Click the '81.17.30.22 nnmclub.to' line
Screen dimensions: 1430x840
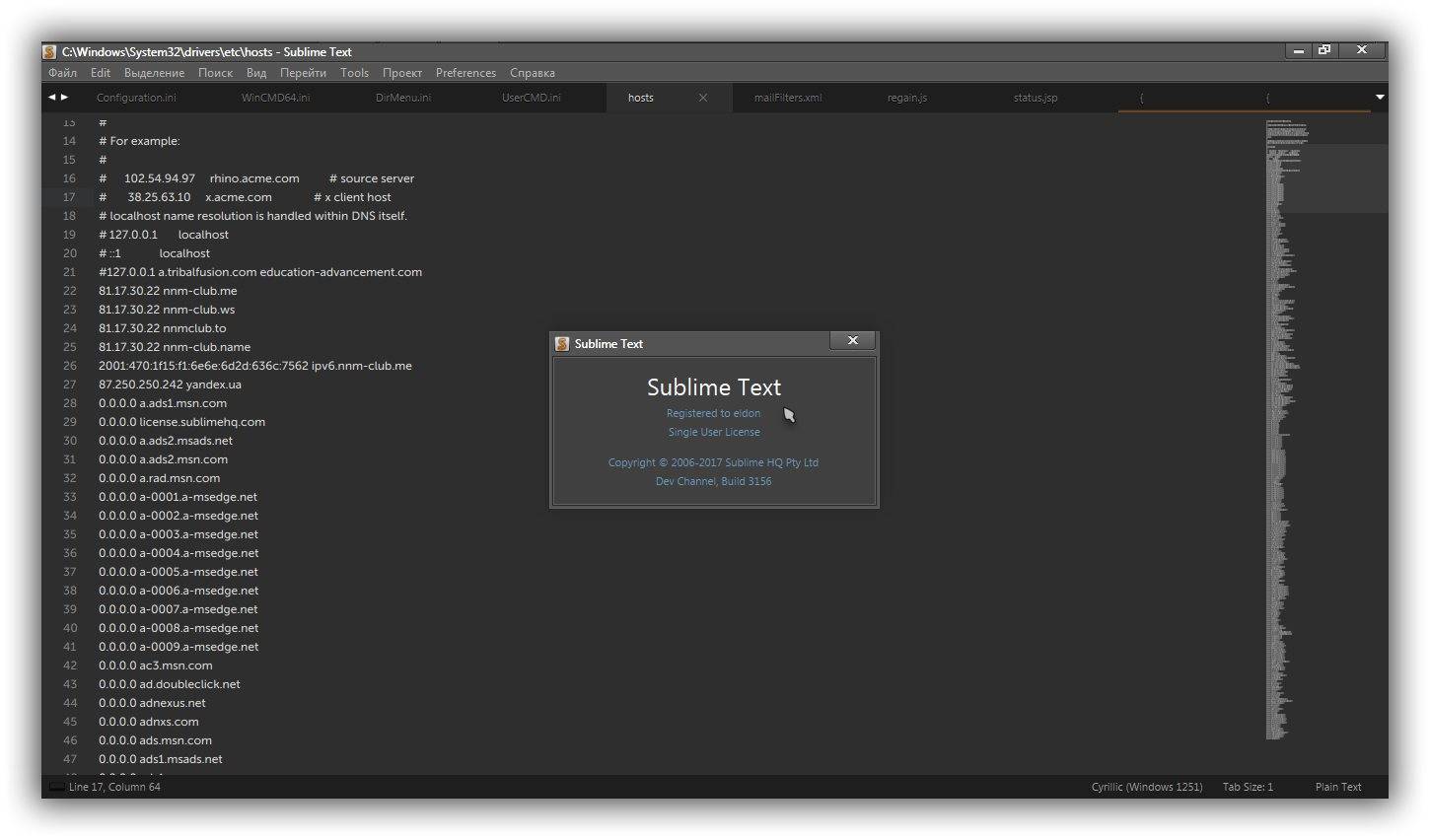point(163,328)
